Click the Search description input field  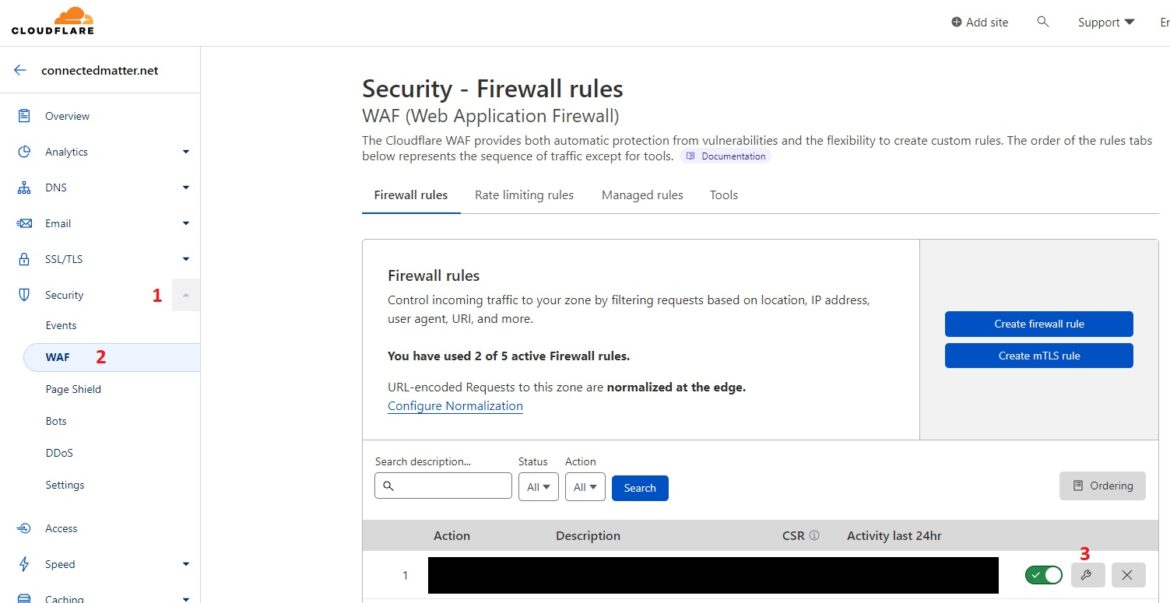pyautogui.click(x=443, y=485)
